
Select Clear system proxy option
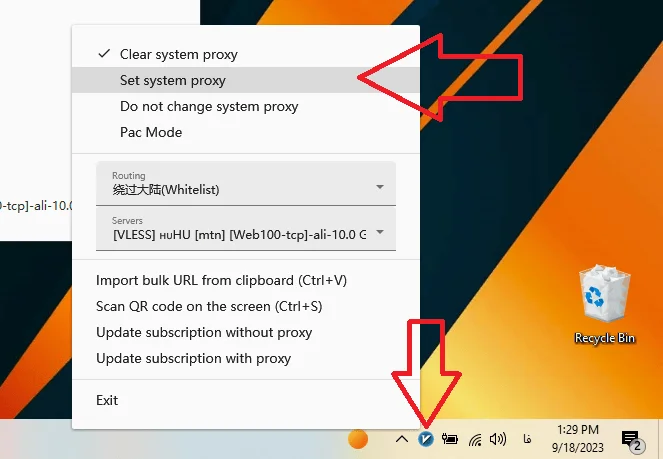[x=179, y=54]
